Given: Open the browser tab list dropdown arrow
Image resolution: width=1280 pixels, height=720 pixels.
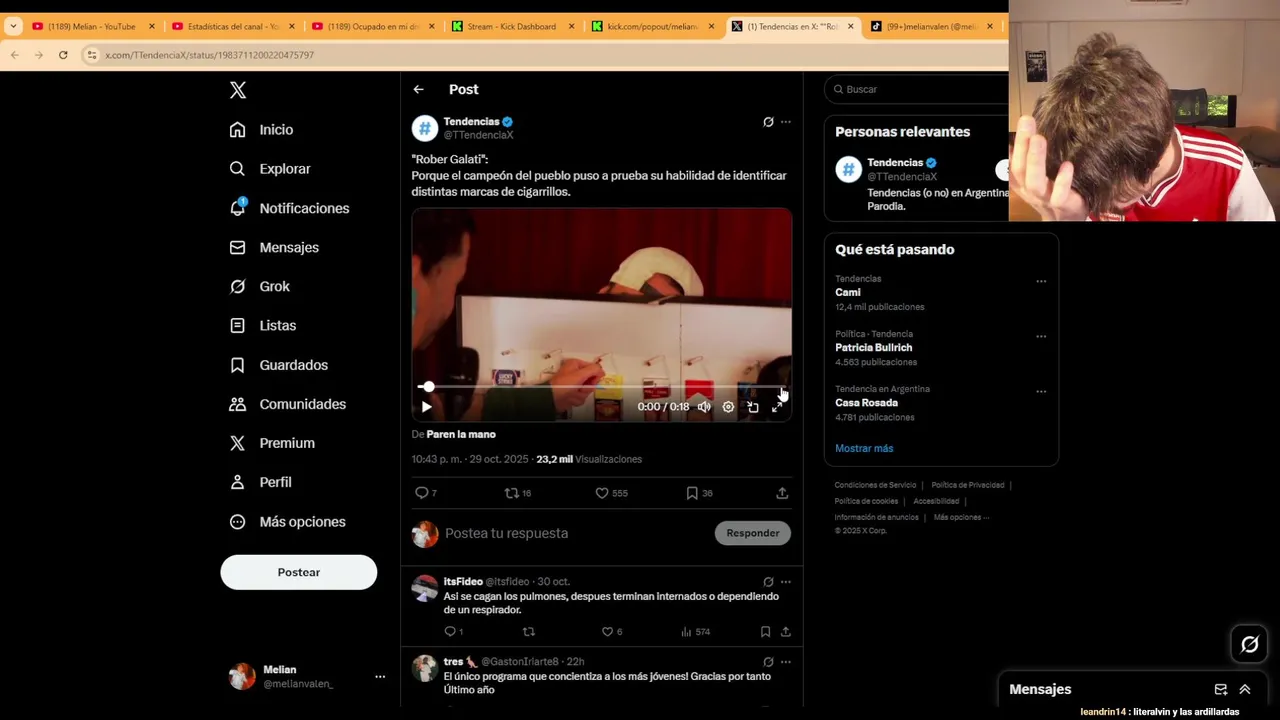Looking at the screenshot, I should pyautogui.click(x=13, y=26).
